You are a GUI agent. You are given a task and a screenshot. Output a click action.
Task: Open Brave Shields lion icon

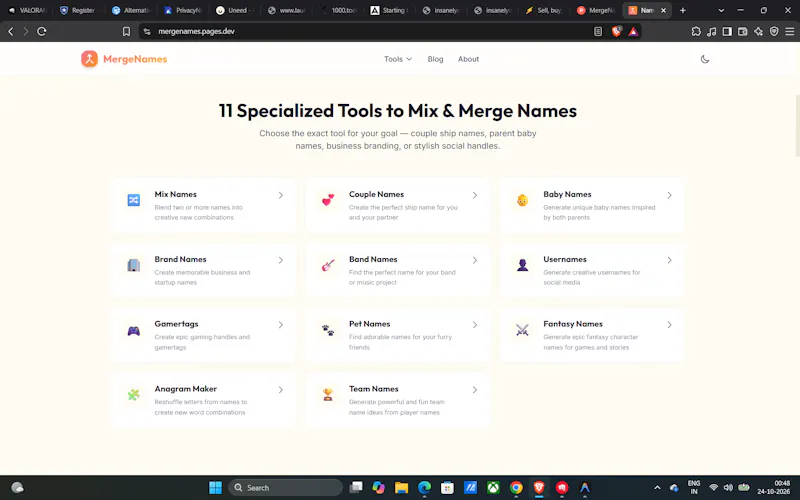616,31
